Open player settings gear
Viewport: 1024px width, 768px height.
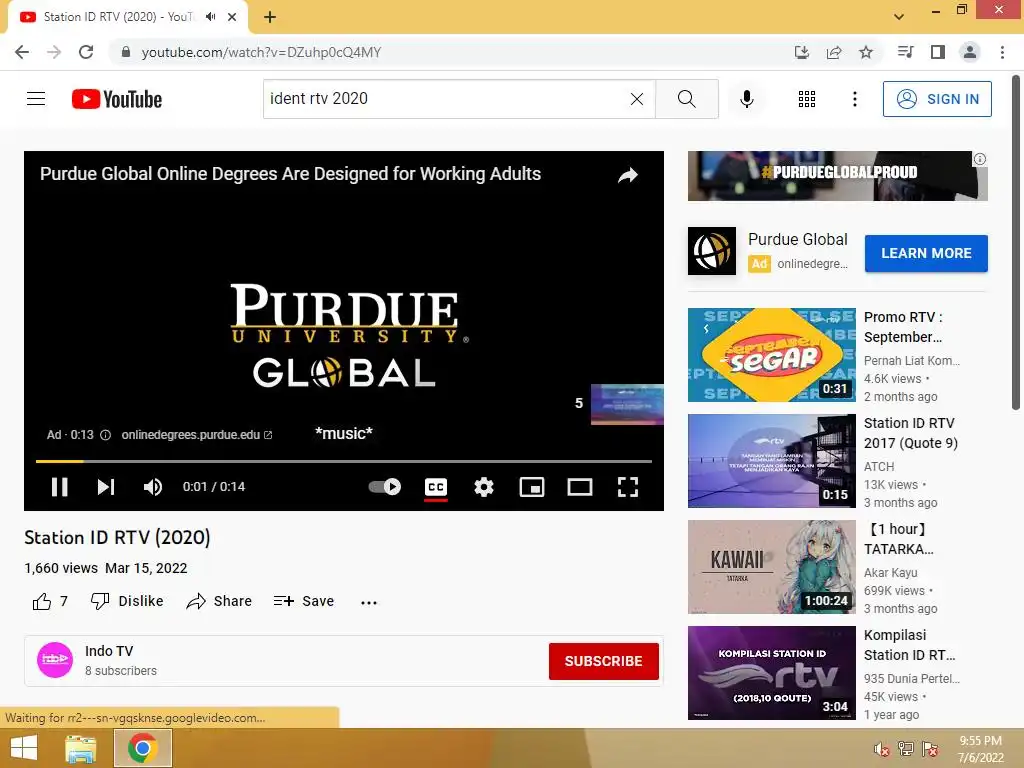483,487
